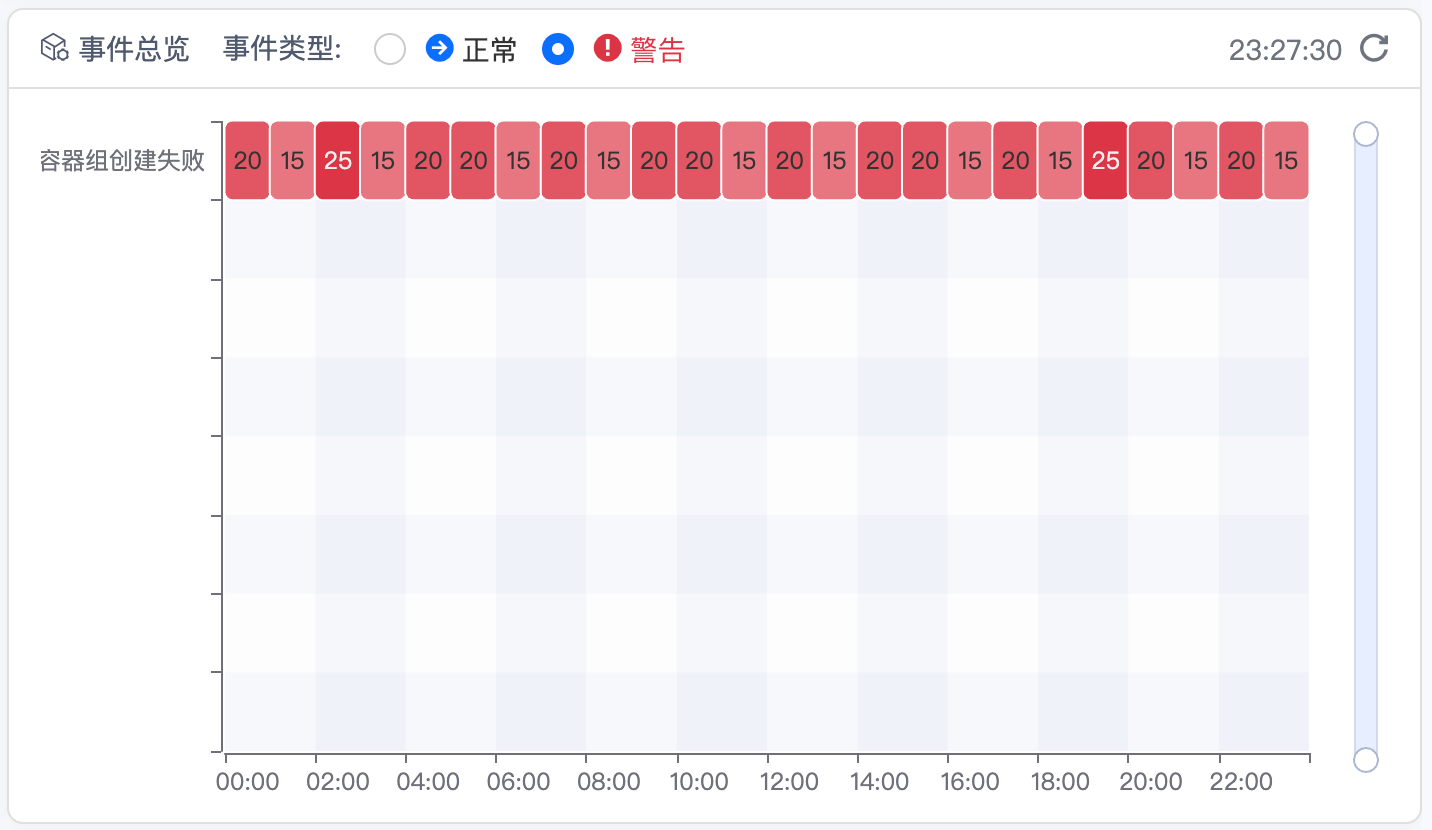This screenshot has width=1432, height=830.
Task: Click the 容器组创建失败 row label
Action: click(122, 162)
